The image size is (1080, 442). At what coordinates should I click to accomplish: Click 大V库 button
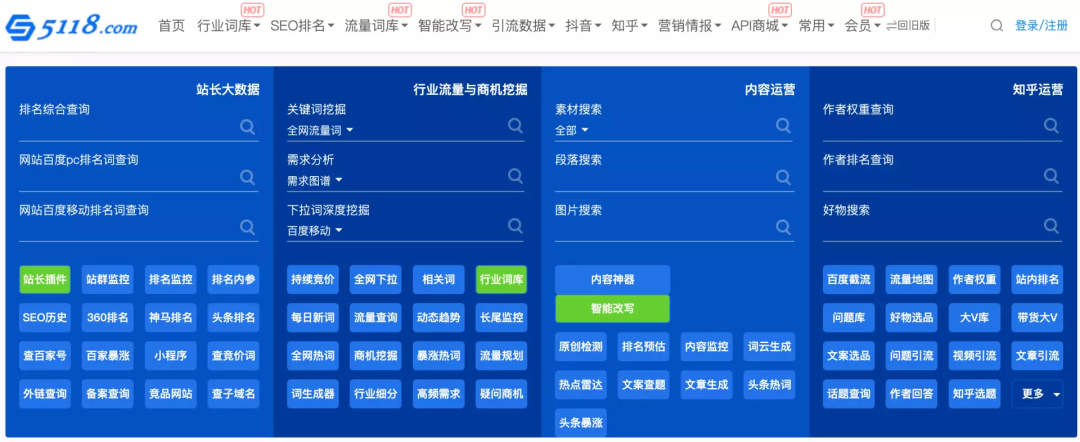[974, 317]
